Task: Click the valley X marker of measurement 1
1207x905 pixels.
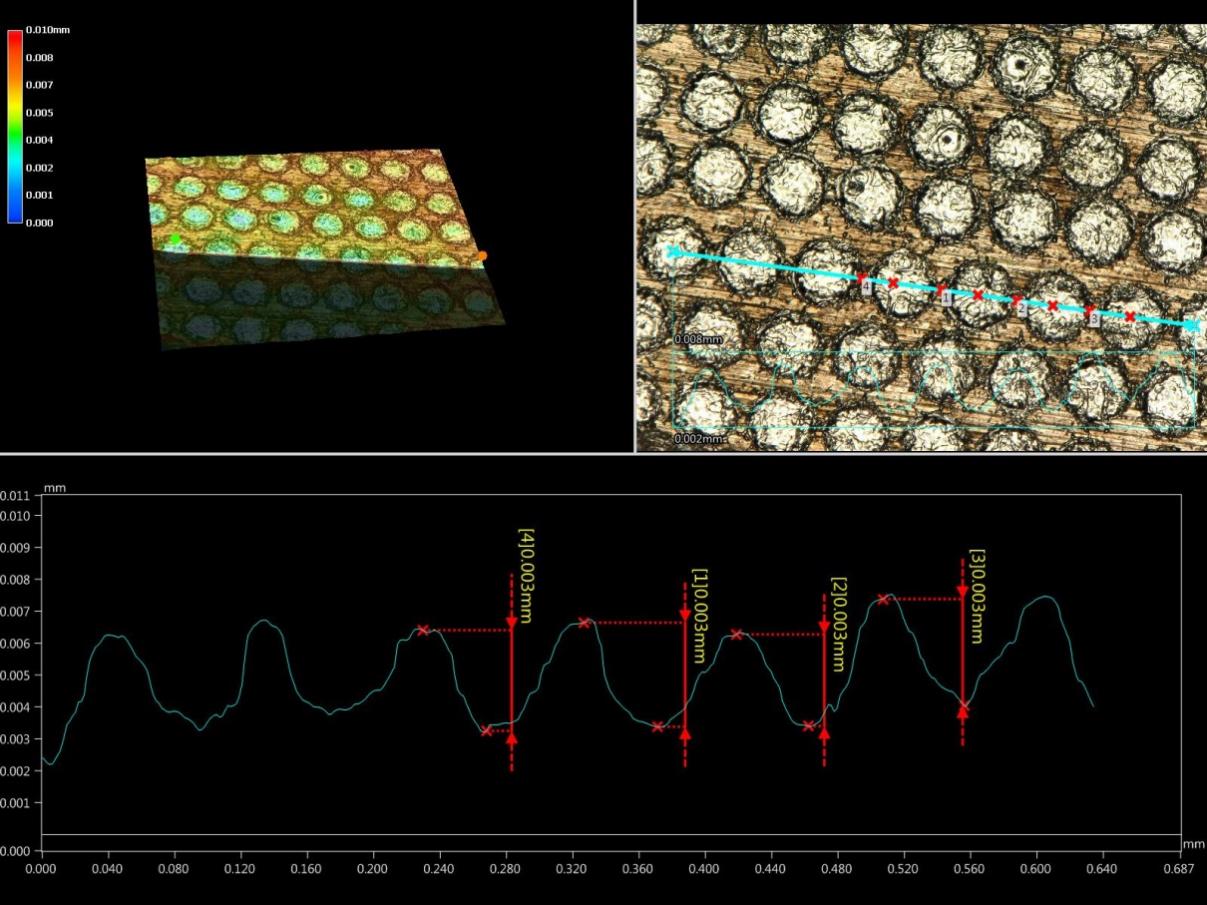Action: click(x=657, y=727)
